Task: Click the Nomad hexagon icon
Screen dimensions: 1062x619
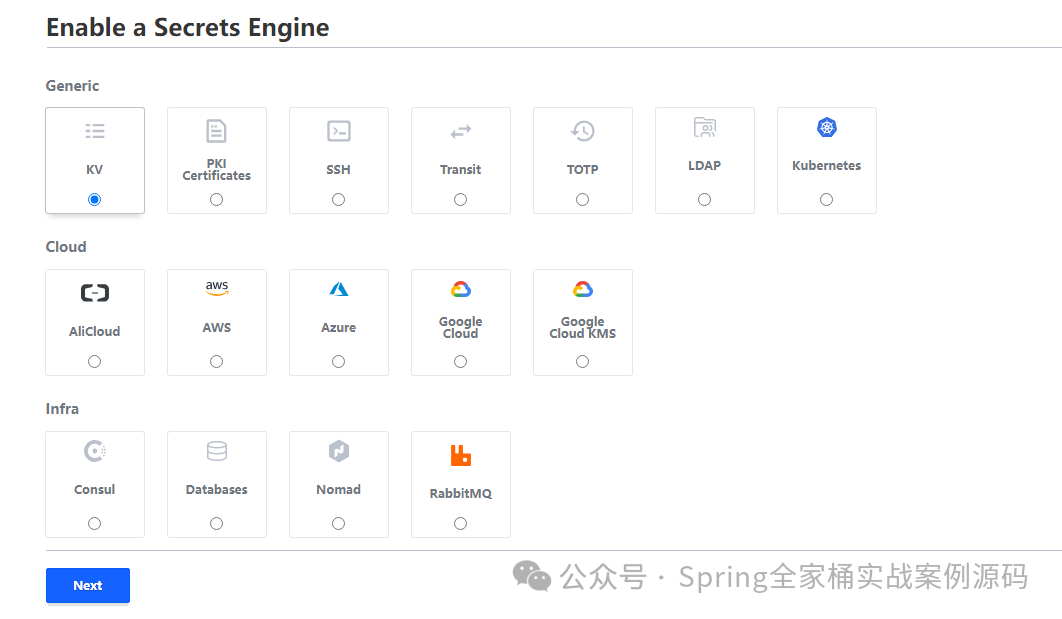Action: (x=339, y=451)
